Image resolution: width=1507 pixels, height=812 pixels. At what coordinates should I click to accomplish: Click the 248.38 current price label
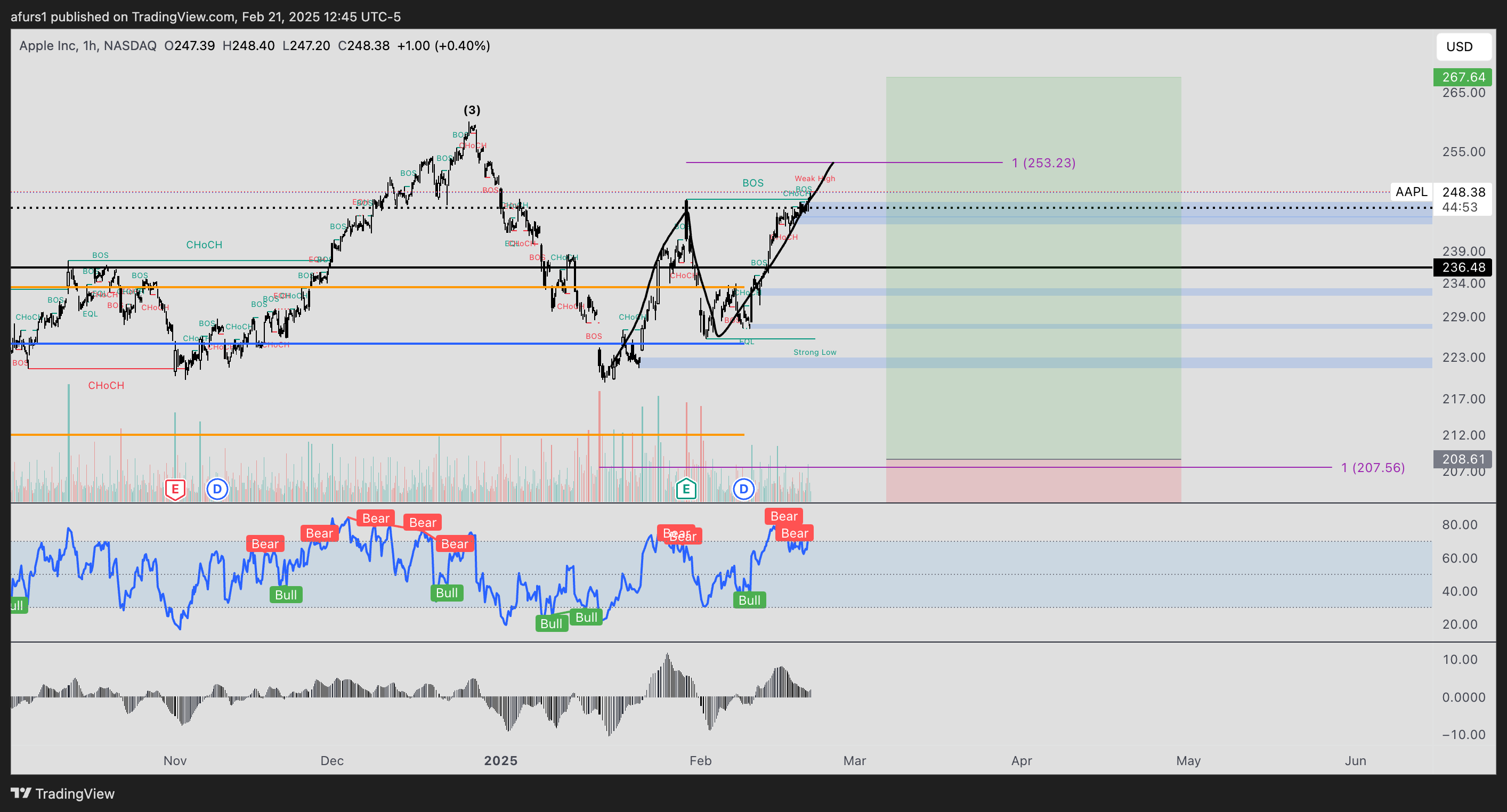[x=1463, y=192]
